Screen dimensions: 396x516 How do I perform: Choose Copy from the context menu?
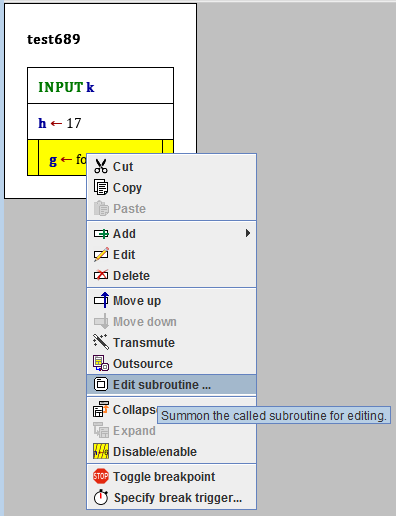click(x=171, y=187)
